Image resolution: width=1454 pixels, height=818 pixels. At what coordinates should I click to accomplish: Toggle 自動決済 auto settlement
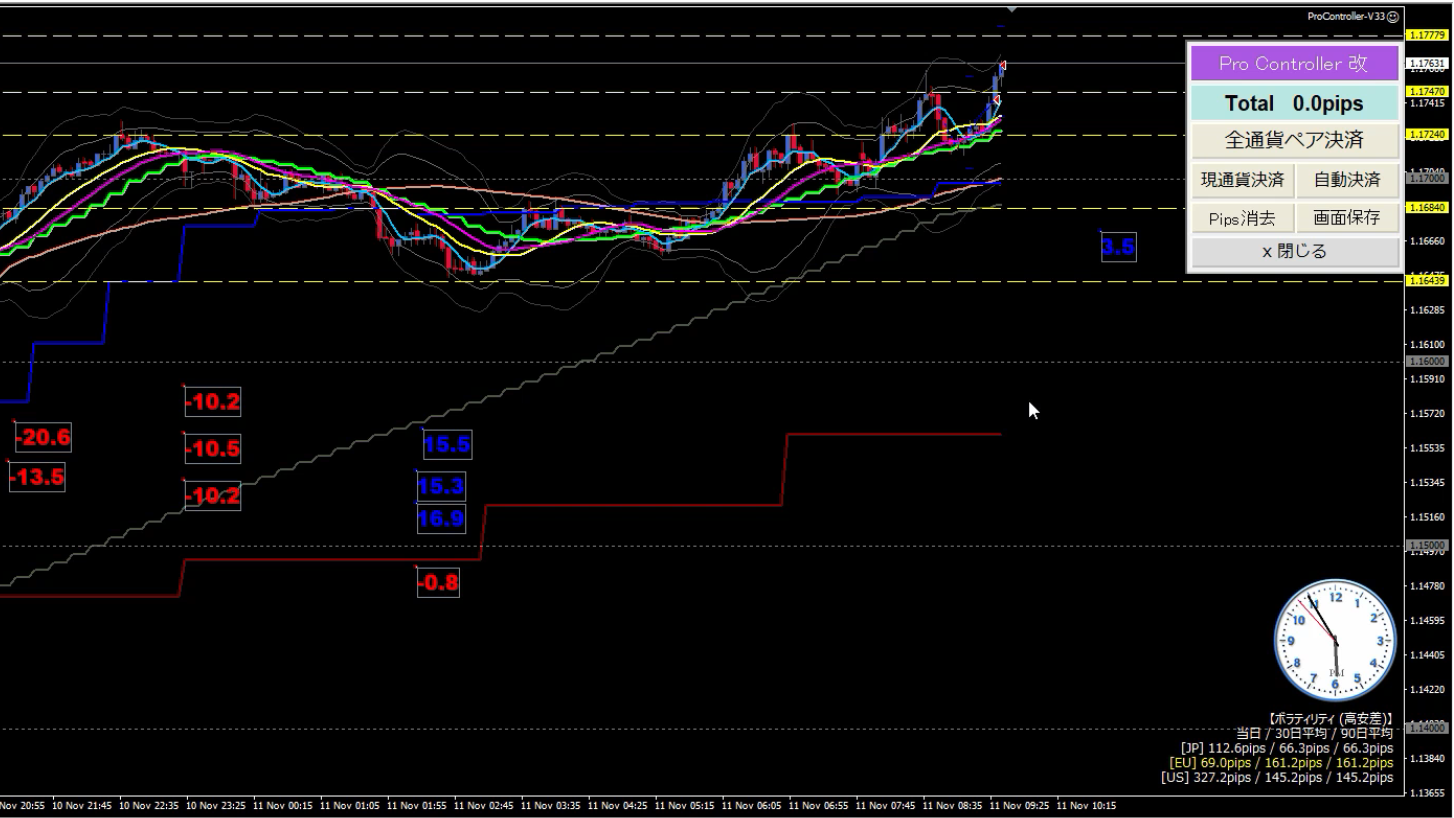1346,181
